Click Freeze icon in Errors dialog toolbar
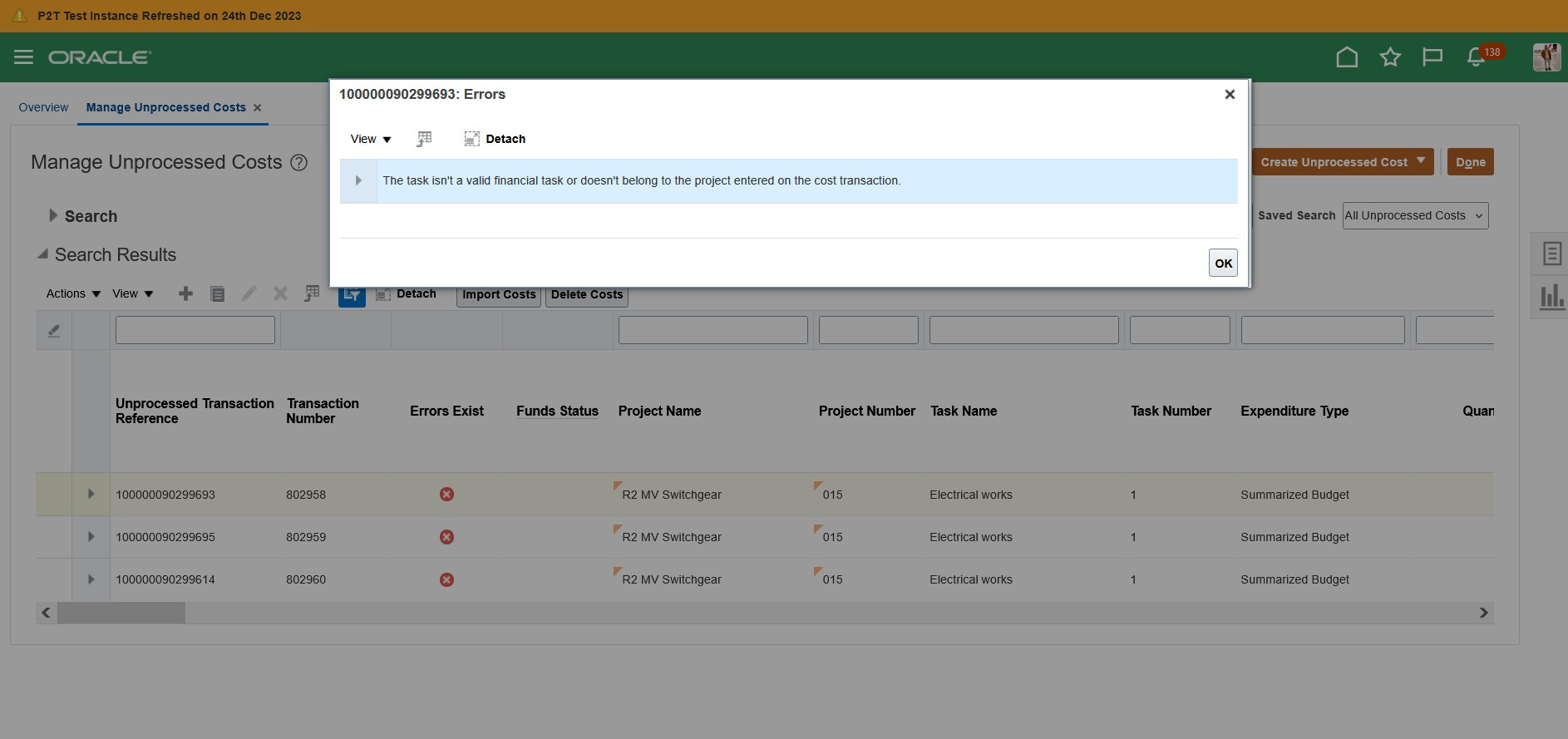 [x=424, y=139]
